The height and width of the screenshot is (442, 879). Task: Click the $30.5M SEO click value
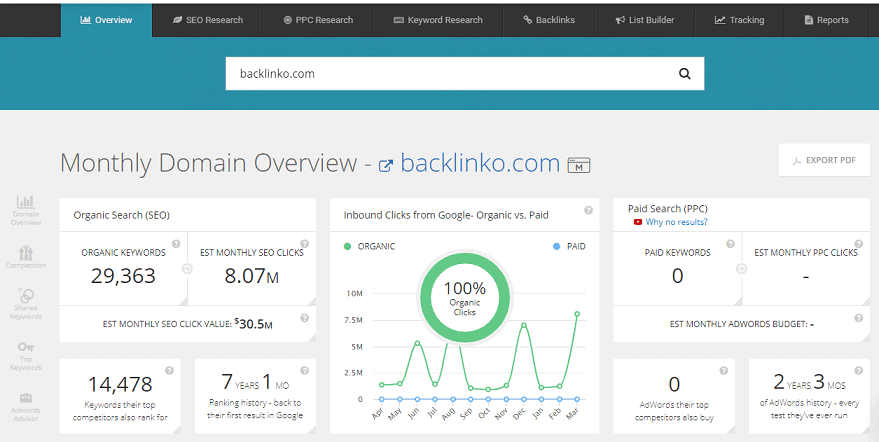(253, 324)
